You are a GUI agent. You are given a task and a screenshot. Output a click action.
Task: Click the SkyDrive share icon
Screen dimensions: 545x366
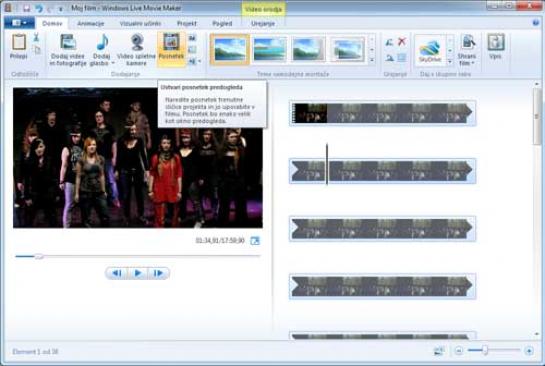430,51
